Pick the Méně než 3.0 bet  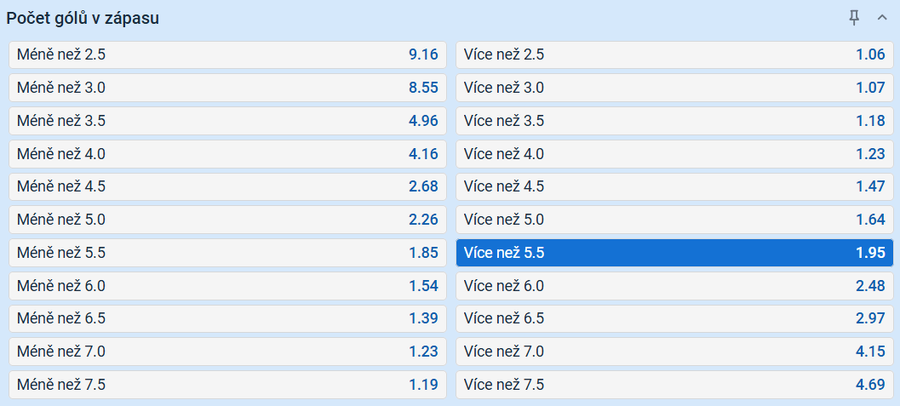coord(227,88)
